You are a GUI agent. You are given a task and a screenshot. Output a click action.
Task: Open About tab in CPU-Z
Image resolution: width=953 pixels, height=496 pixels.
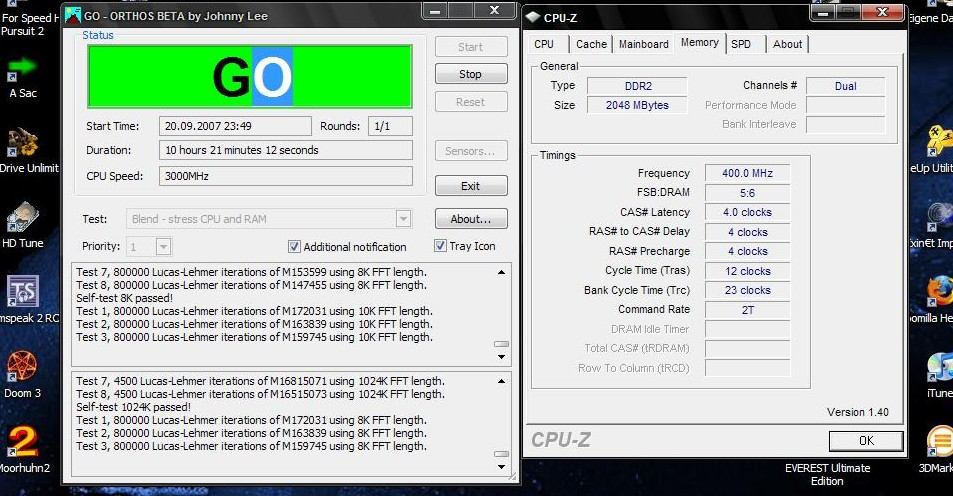click(787, 44)
